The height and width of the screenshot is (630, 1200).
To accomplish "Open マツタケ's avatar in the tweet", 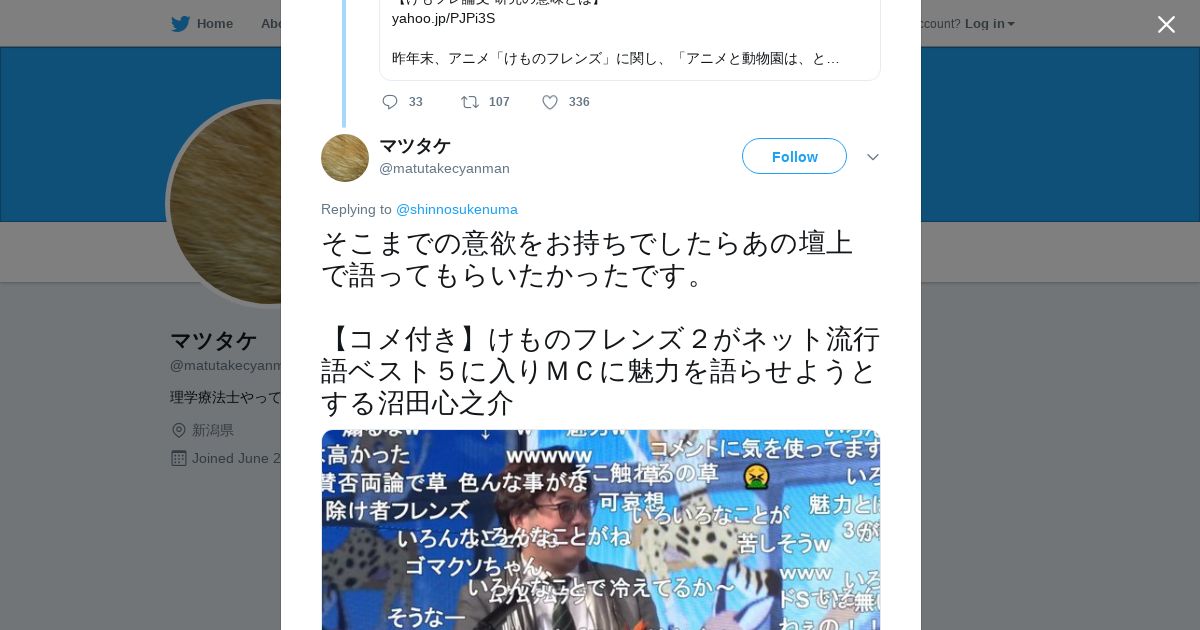I will [x=345, y=158].
